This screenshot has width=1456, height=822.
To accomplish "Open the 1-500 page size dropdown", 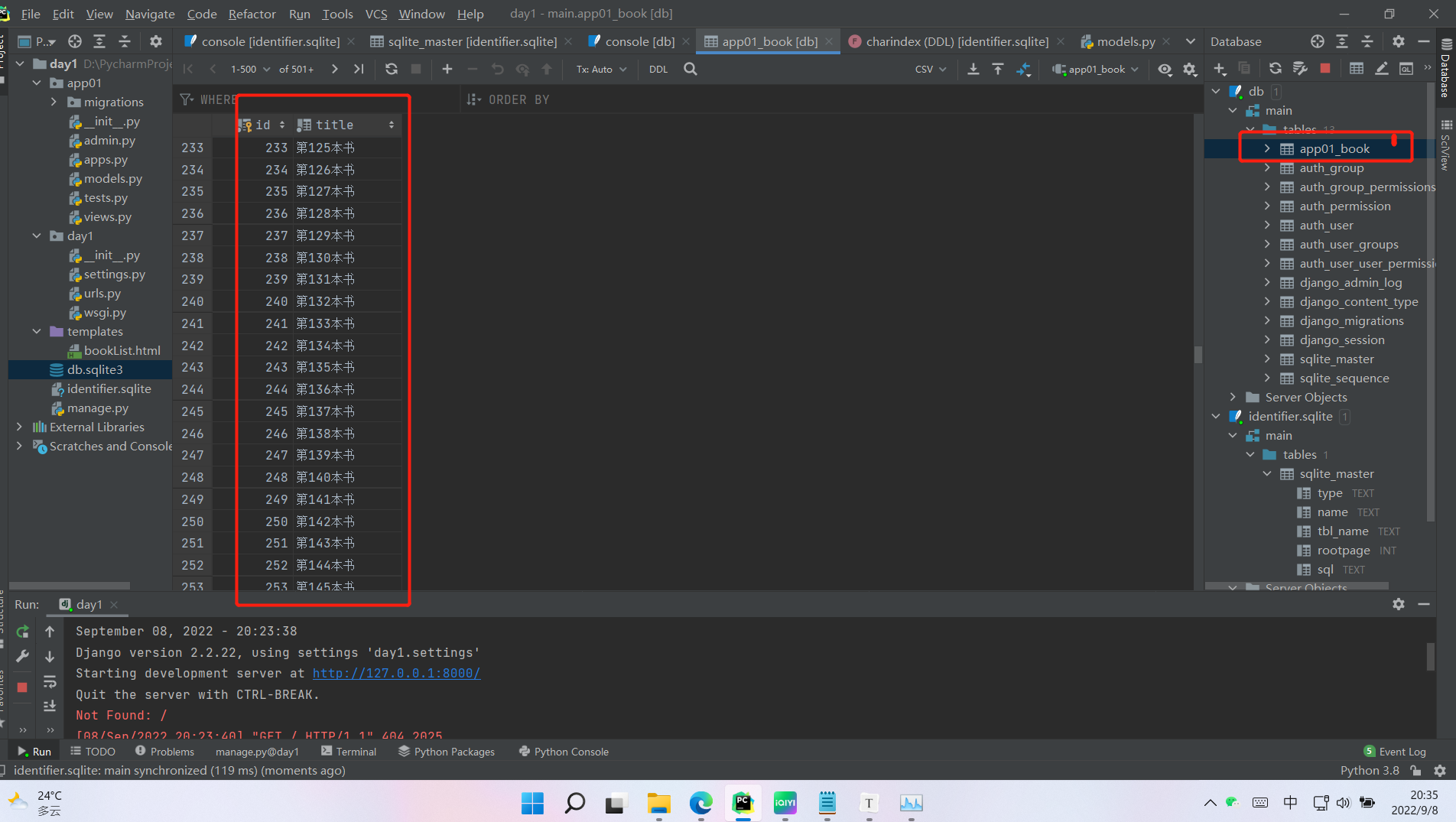I will click(250, 69).
